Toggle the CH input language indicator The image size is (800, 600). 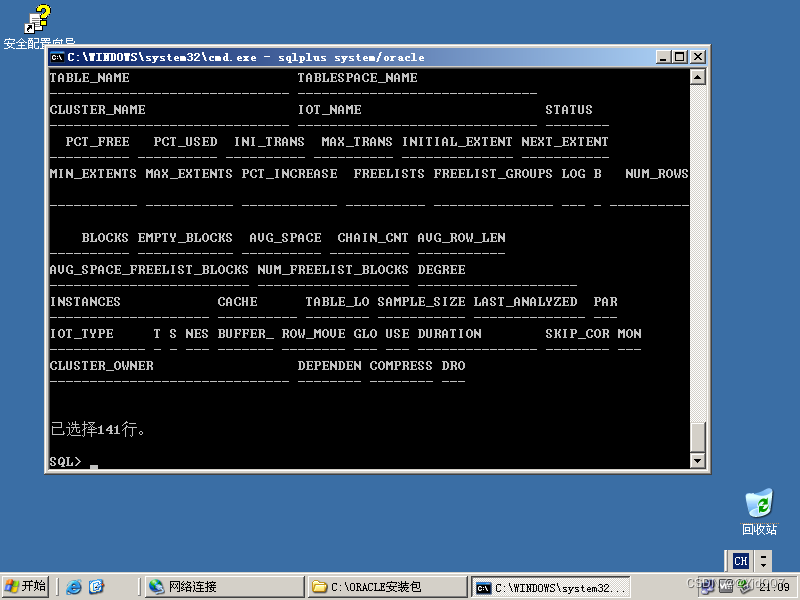tap(739, 561)
